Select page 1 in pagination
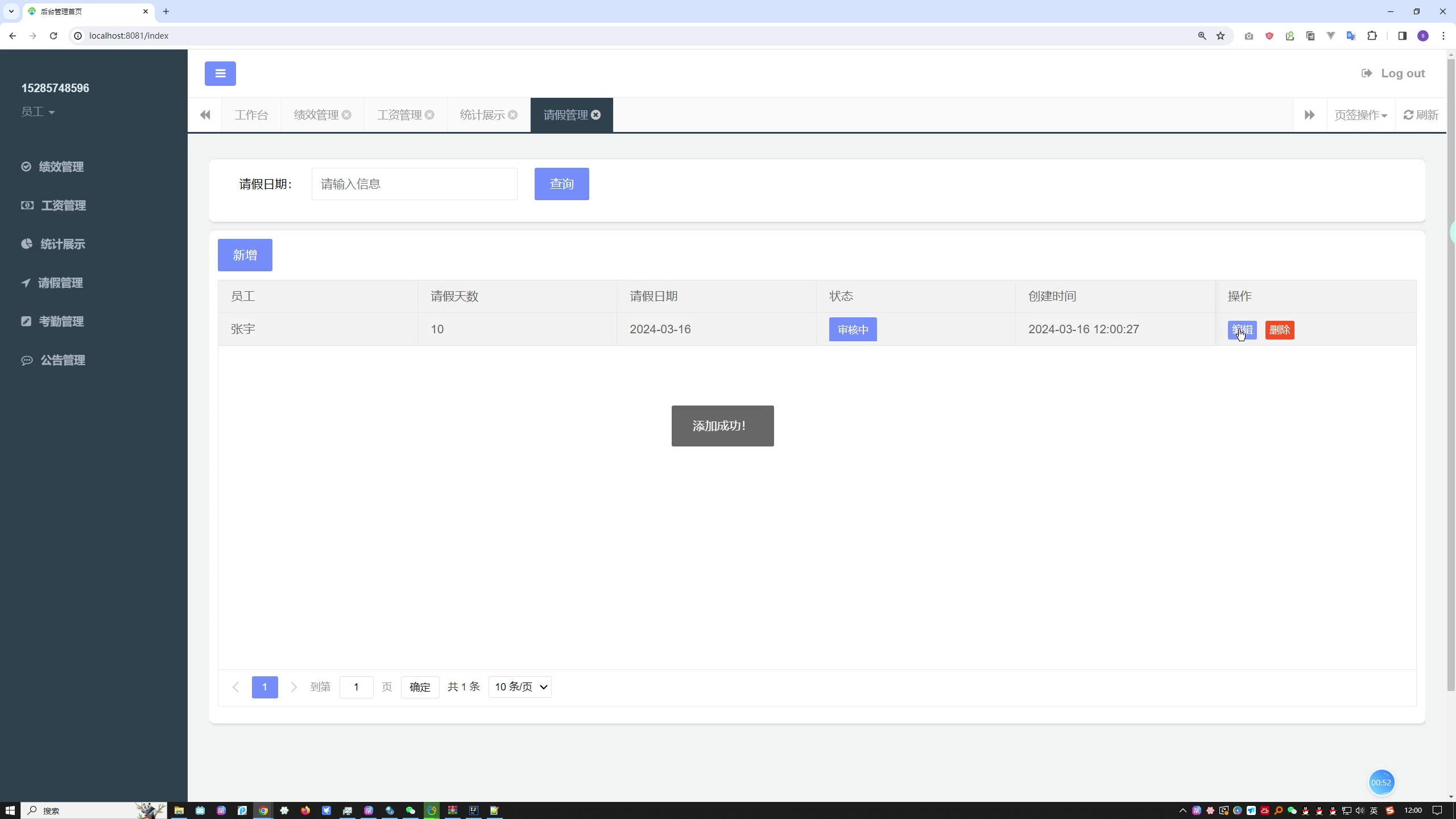1456x819 pixels. pos(264,687)
